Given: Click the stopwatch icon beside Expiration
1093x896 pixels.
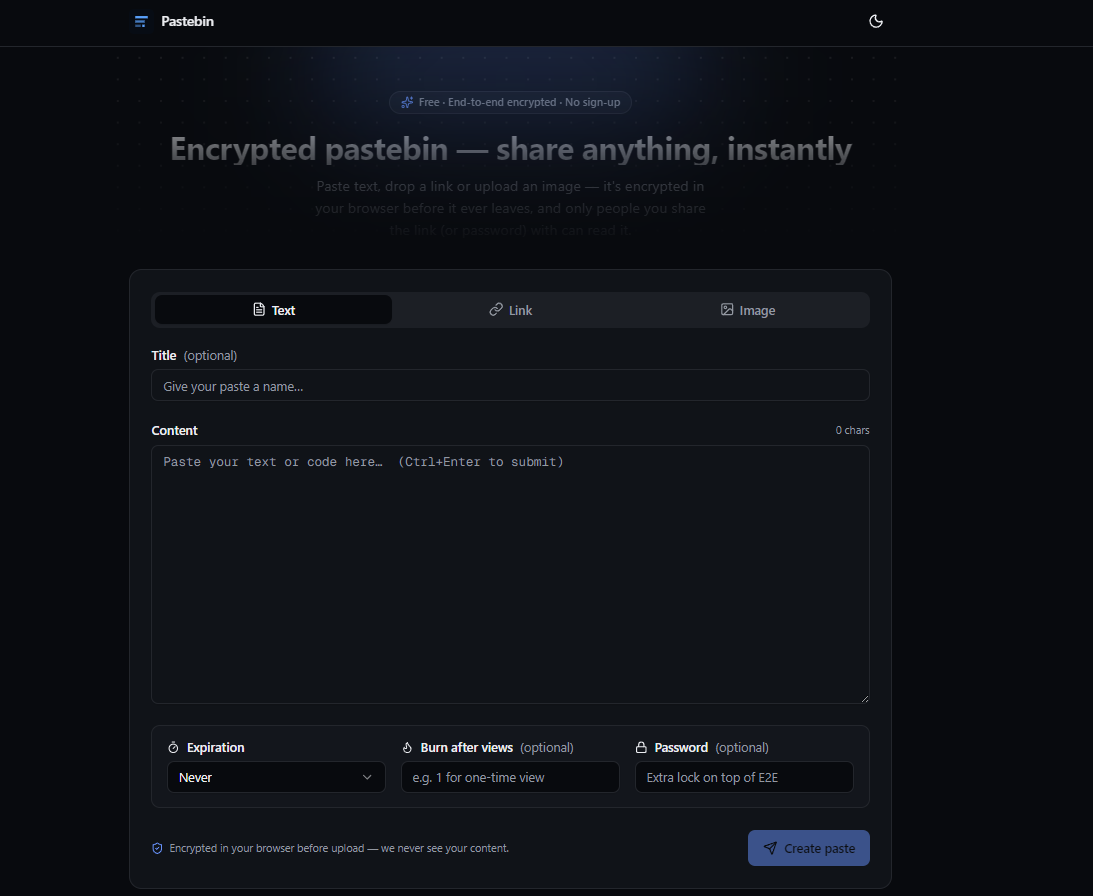Looking at the screenshot, I should 174,747.
